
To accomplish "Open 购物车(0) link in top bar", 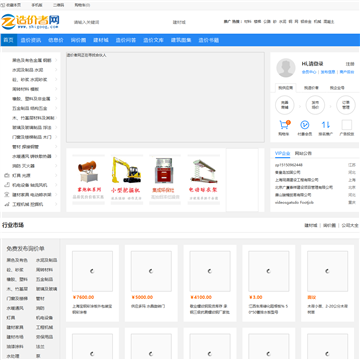I will (x=82, y=5).
